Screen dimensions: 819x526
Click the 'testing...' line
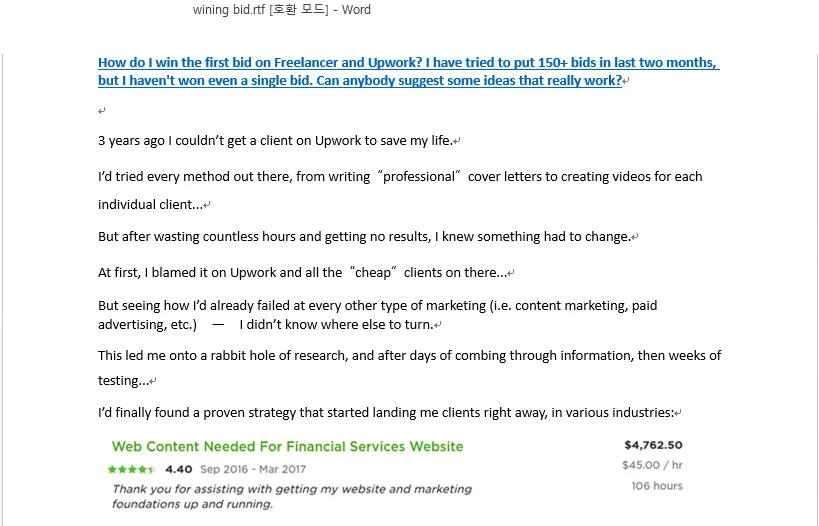tap(123, 381)
